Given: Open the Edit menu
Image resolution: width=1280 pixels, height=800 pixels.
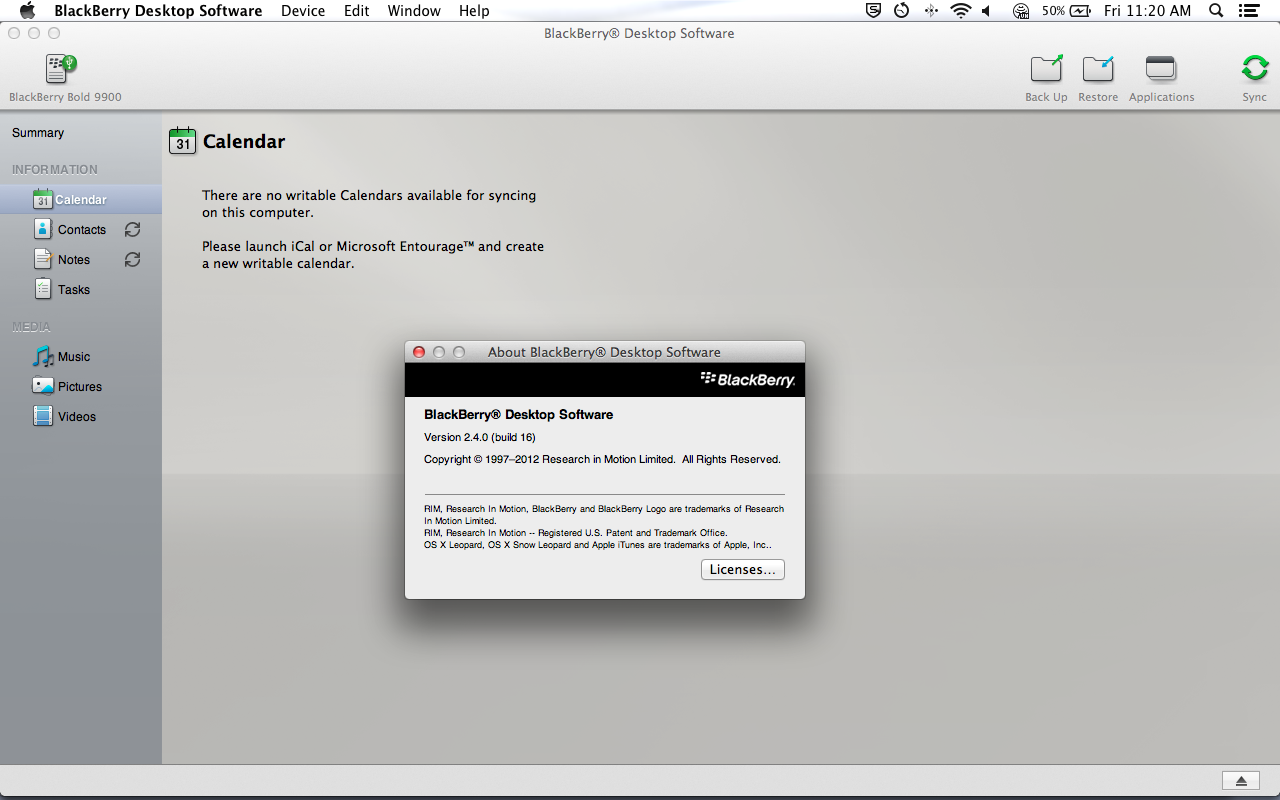Looking at the screenshot, I should click(x=356, y=11).
